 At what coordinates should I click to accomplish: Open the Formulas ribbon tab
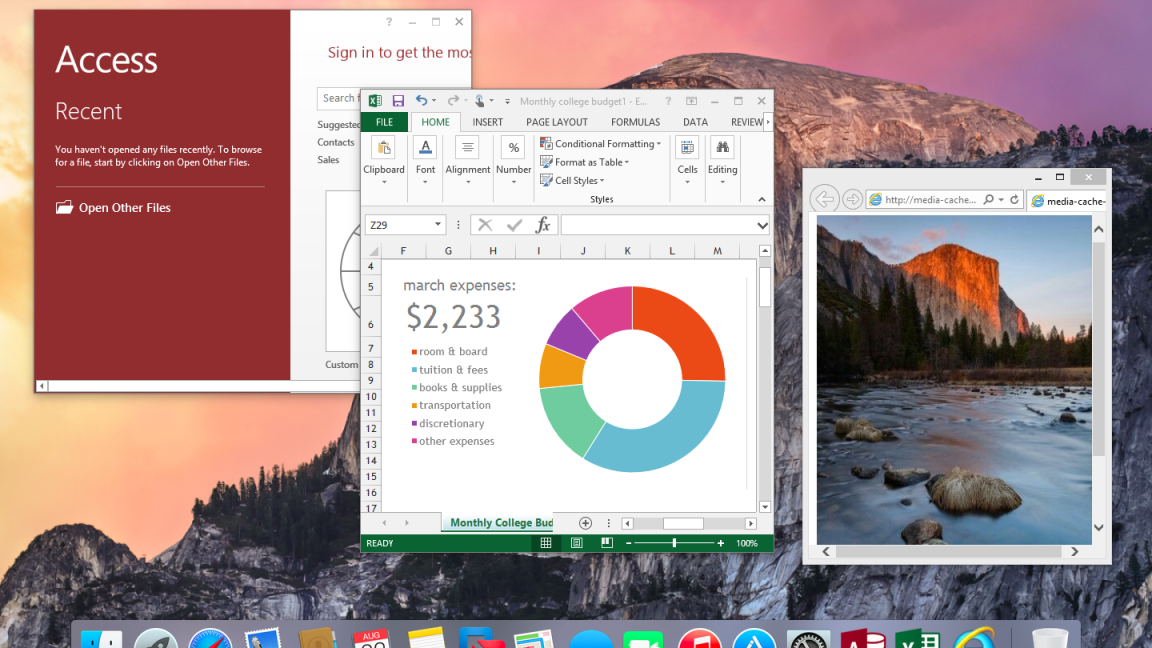click(x=635, y=122)
